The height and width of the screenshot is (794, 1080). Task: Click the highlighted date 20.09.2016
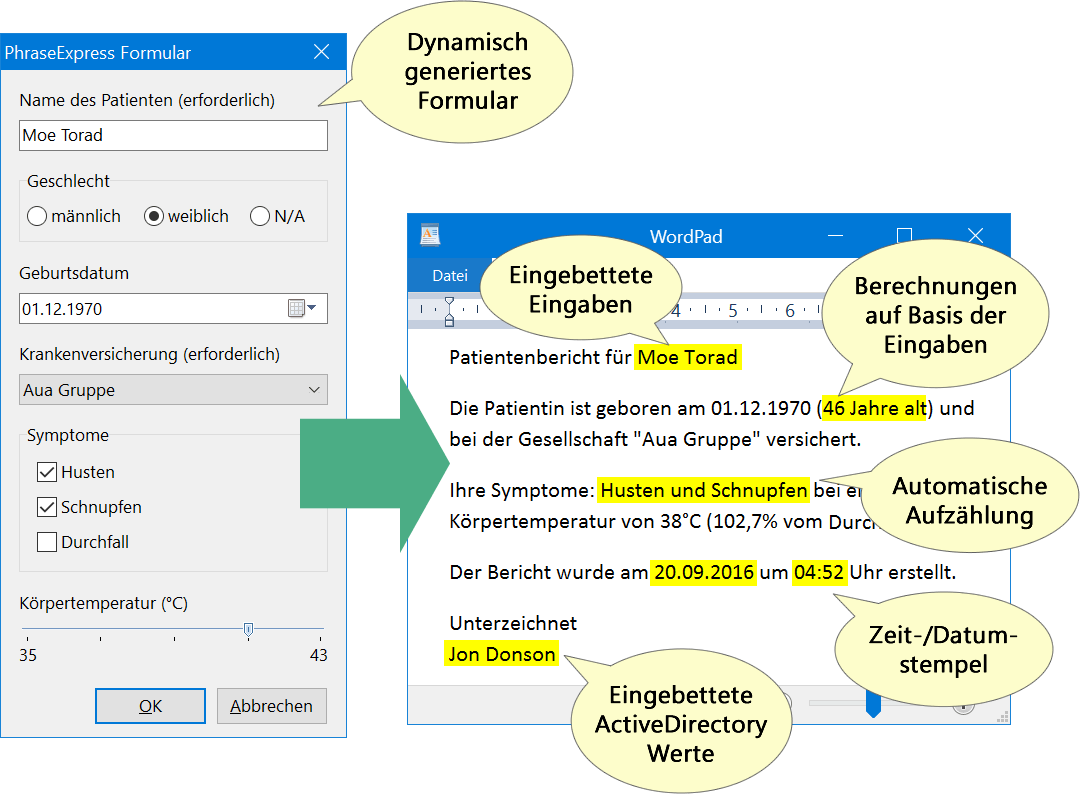(x=703, y=572)
